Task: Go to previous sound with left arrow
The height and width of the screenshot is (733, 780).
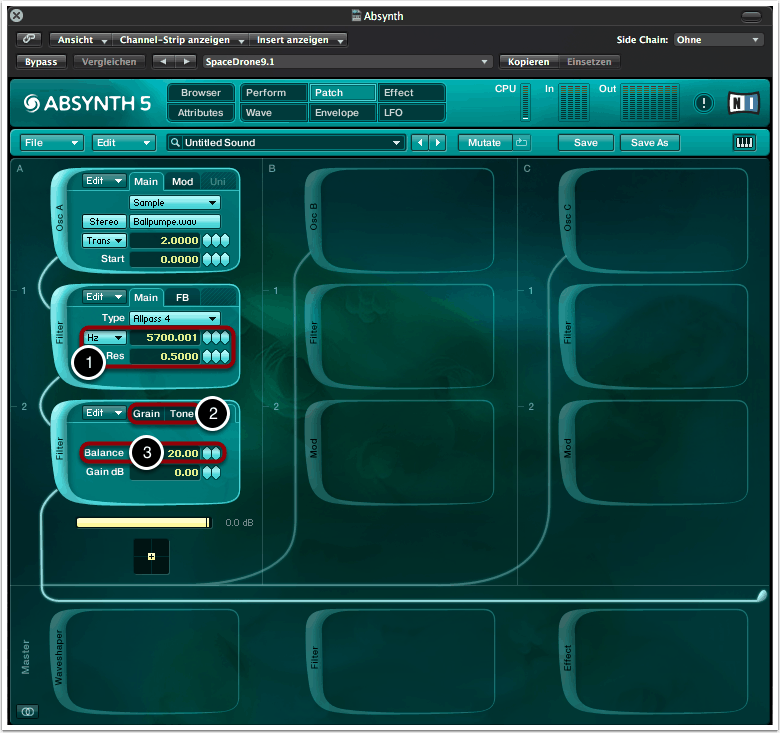Action: click(x=419, y=143)
